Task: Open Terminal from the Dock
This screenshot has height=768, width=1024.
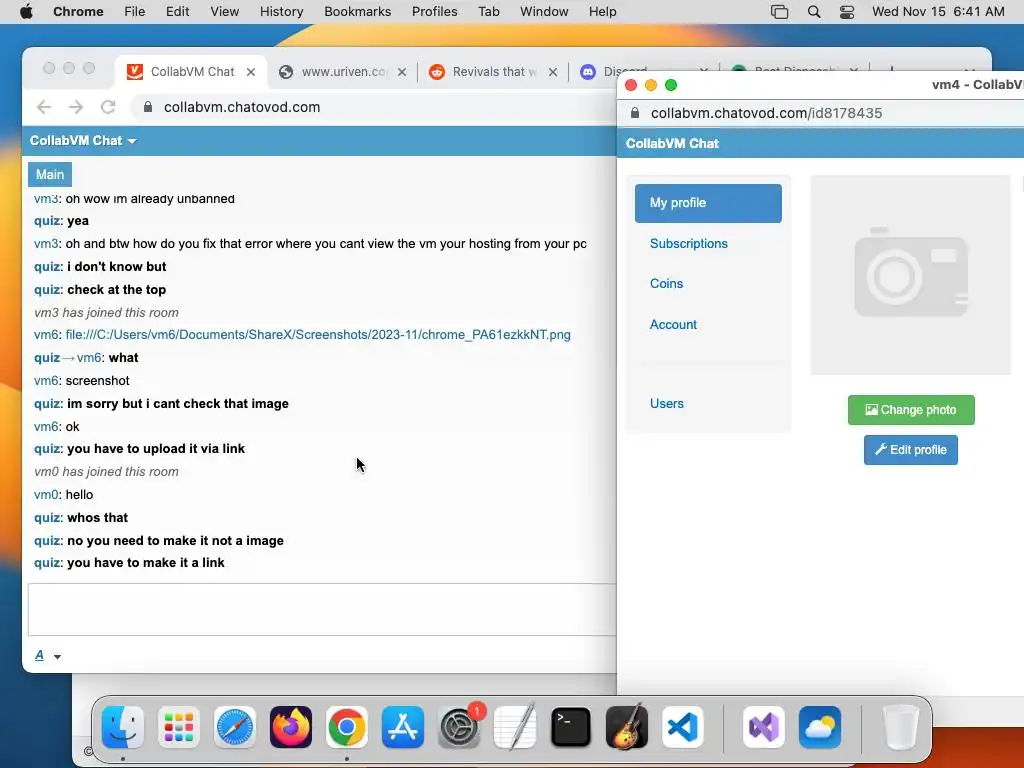Action: pos(571,727)
